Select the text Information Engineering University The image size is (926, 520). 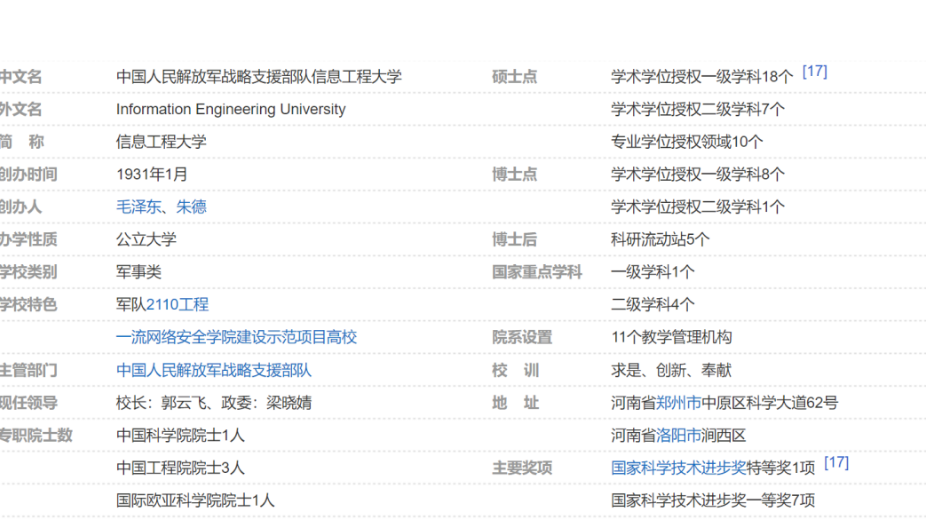(x=231, y=109)
